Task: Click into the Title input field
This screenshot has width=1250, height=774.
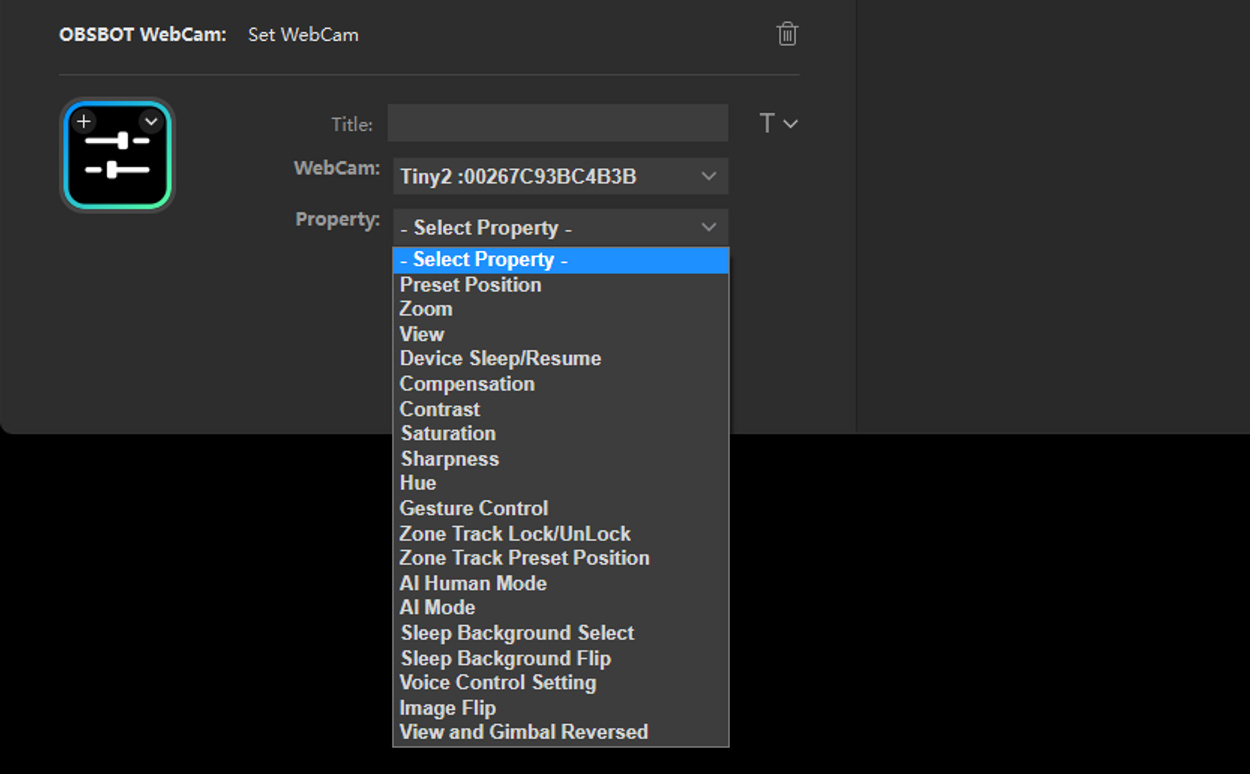Action: pos(557,123)
